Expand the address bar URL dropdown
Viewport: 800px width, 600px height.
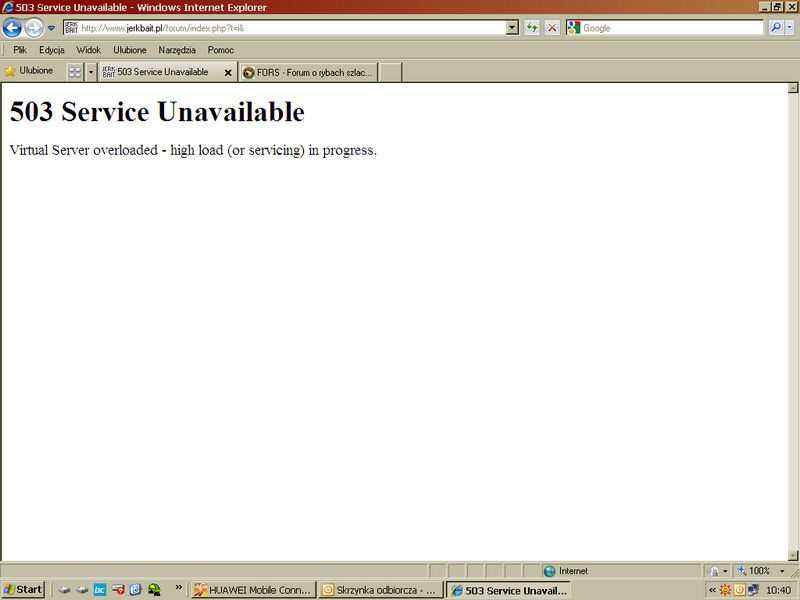[x=512, y=28]
